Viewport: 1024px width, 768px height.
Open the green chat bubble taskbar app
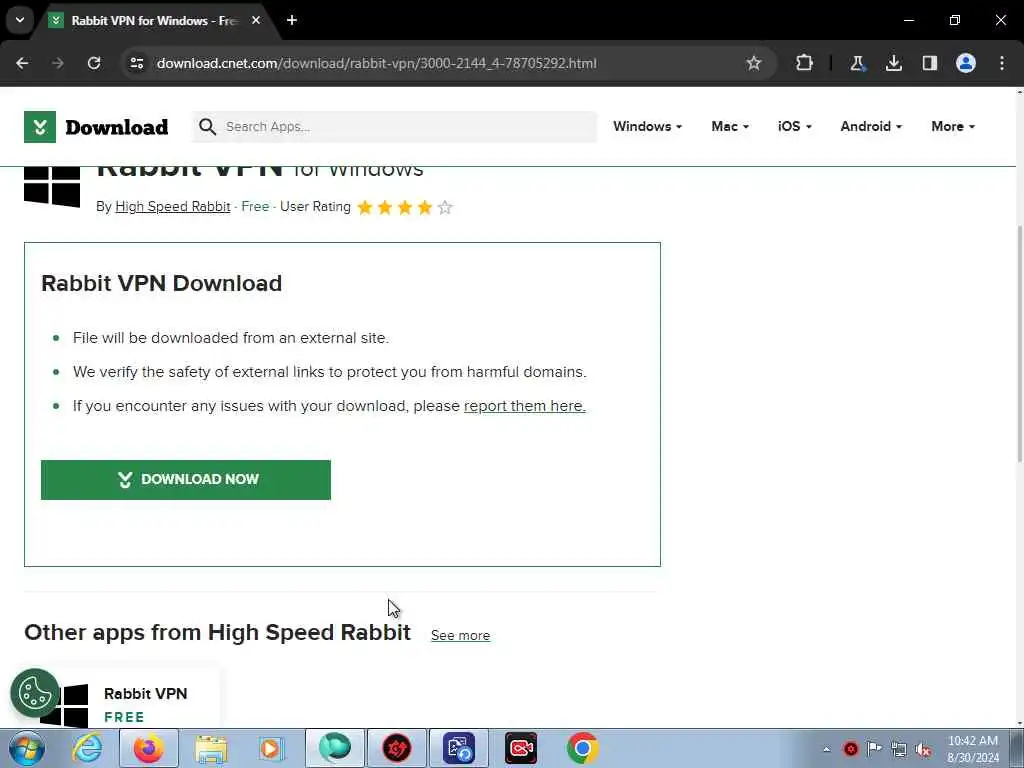[334, 748]
